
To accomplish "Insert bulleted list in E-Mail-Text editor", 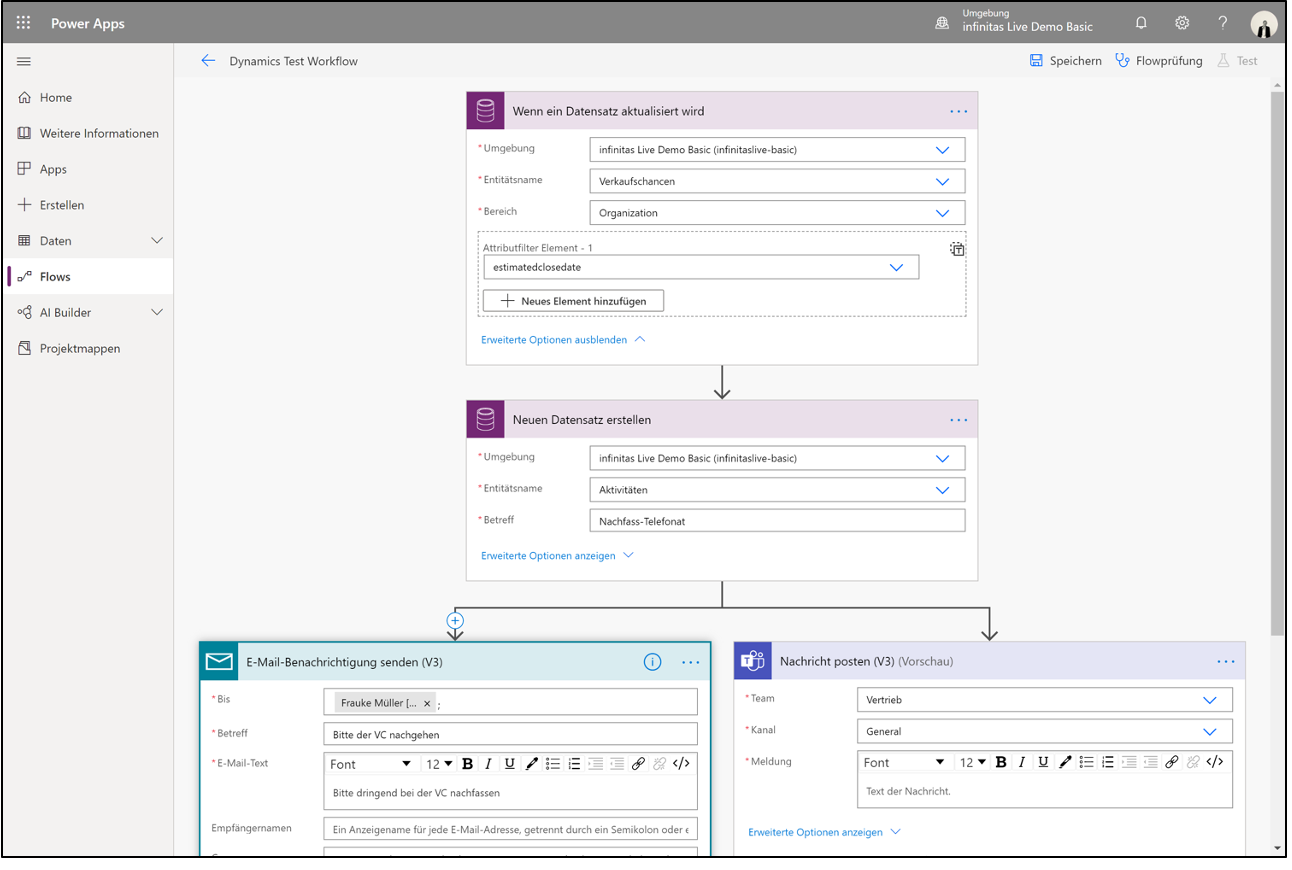I will (x=553, y=764).
